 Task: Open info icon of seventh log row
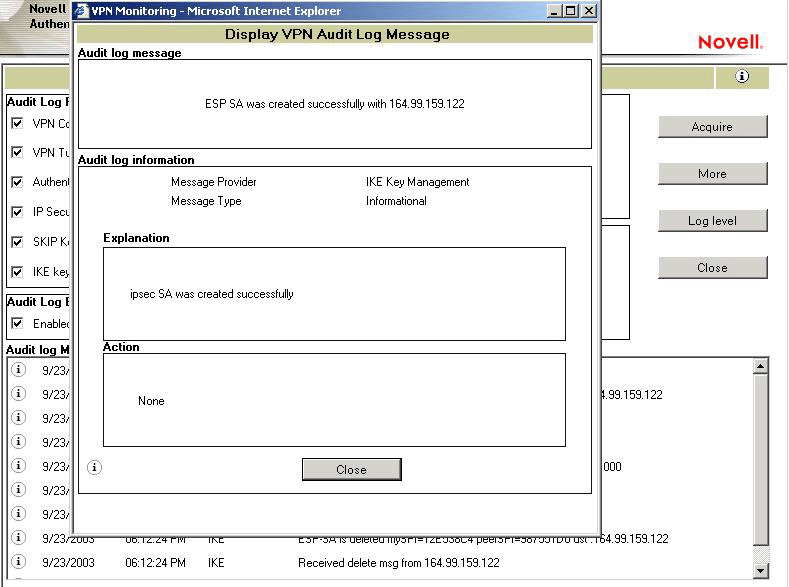coord(19,514)
